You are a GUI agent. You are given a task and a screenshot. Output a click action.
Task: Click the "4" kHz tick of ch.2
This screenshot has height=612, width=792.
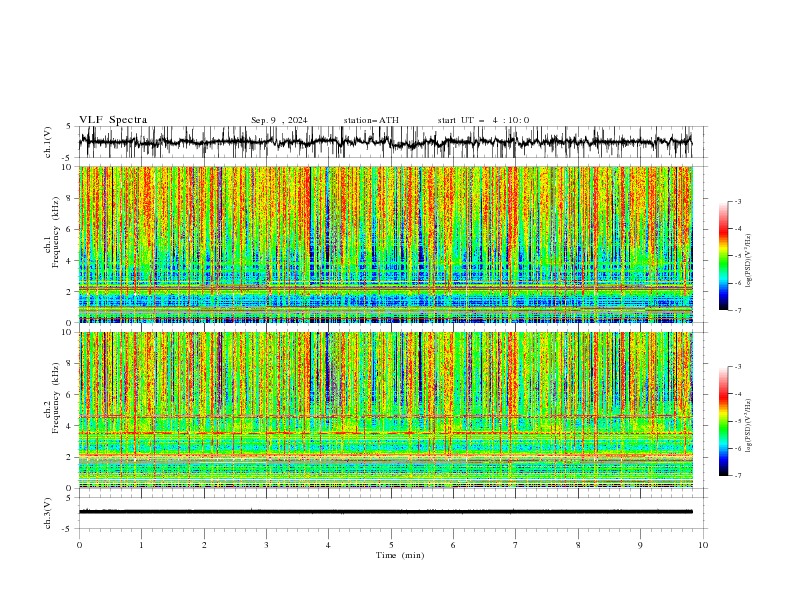70,426
